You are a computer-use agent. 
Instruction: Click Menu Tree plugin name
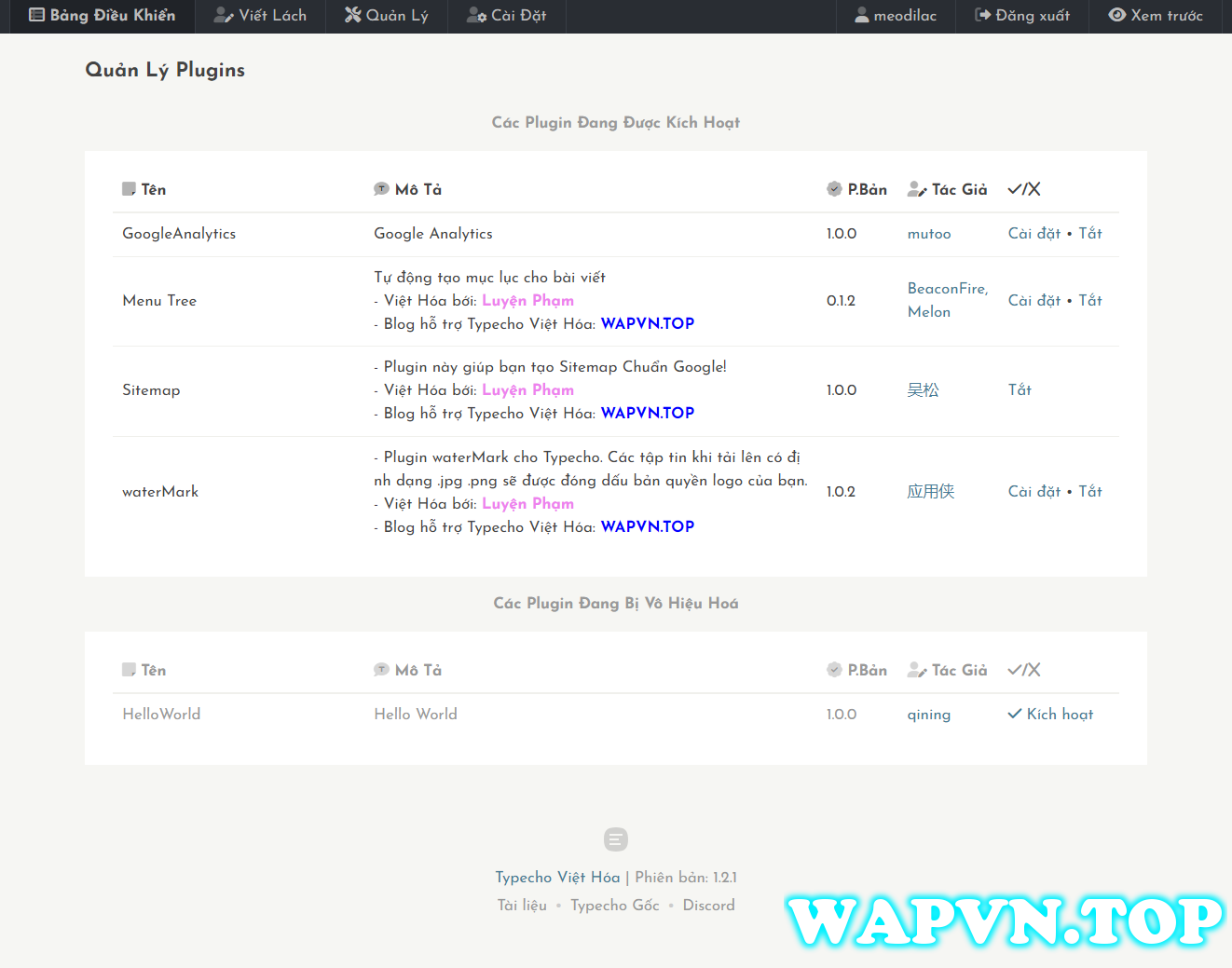click(x=159, y=301)
